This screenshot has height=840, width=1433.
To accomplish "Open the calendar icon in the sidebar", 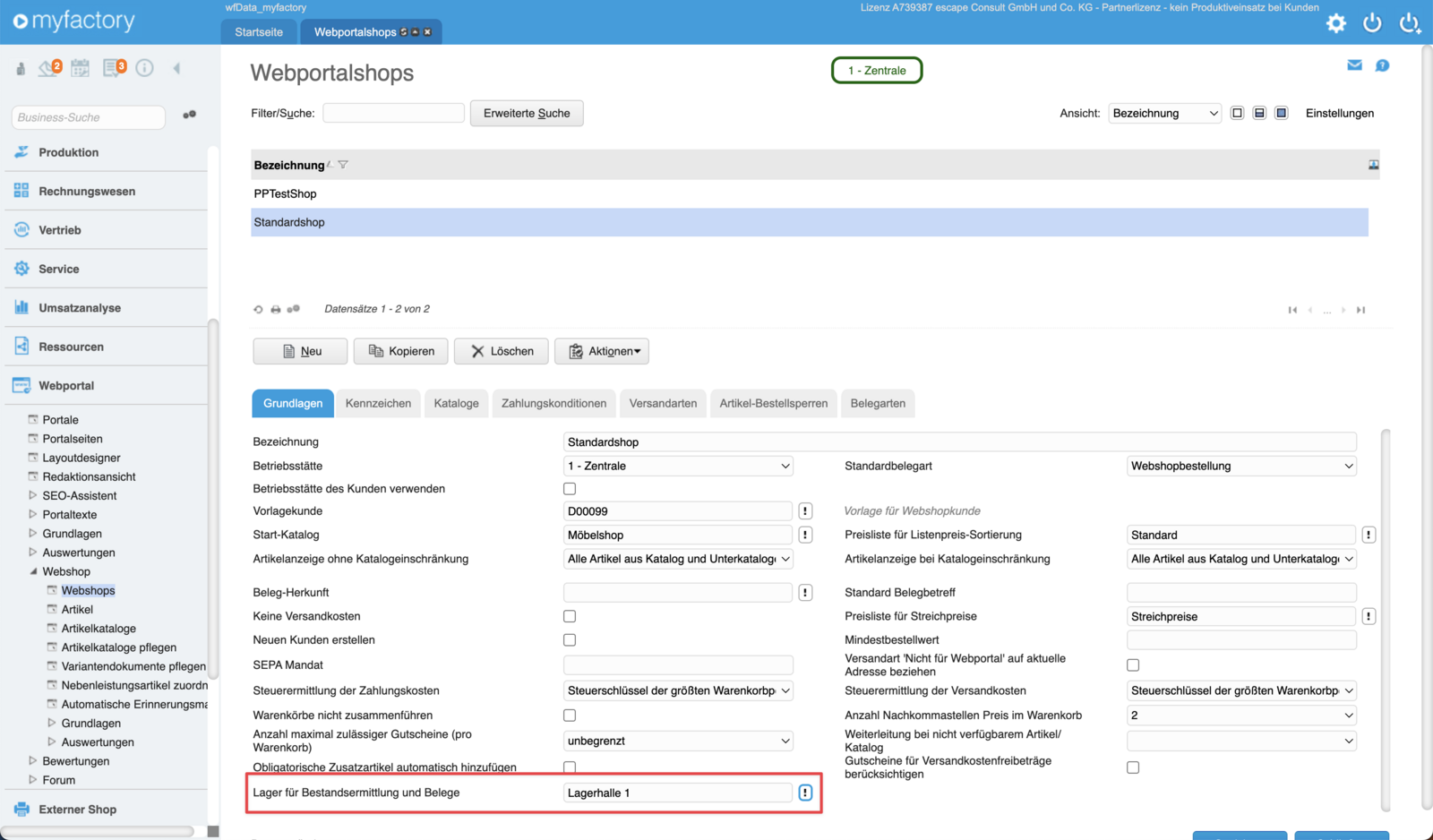I will pyautogui.click(x=80, y=68).
